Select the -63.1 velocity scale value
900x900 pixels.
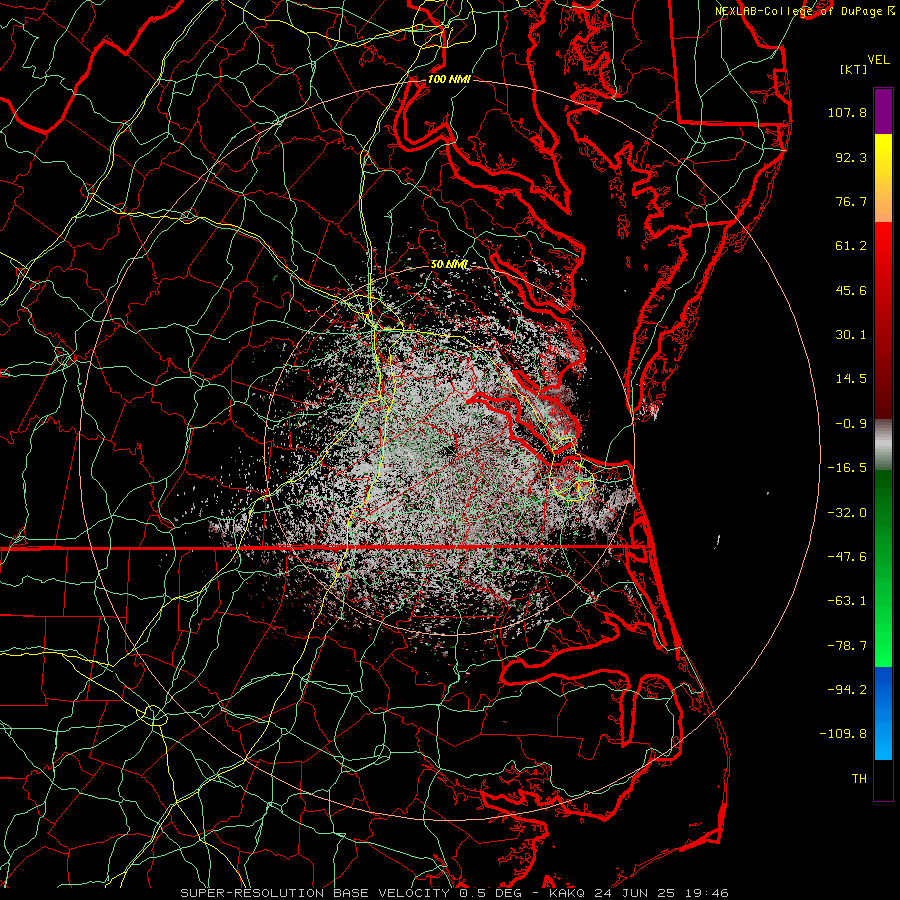pos(847,601)
